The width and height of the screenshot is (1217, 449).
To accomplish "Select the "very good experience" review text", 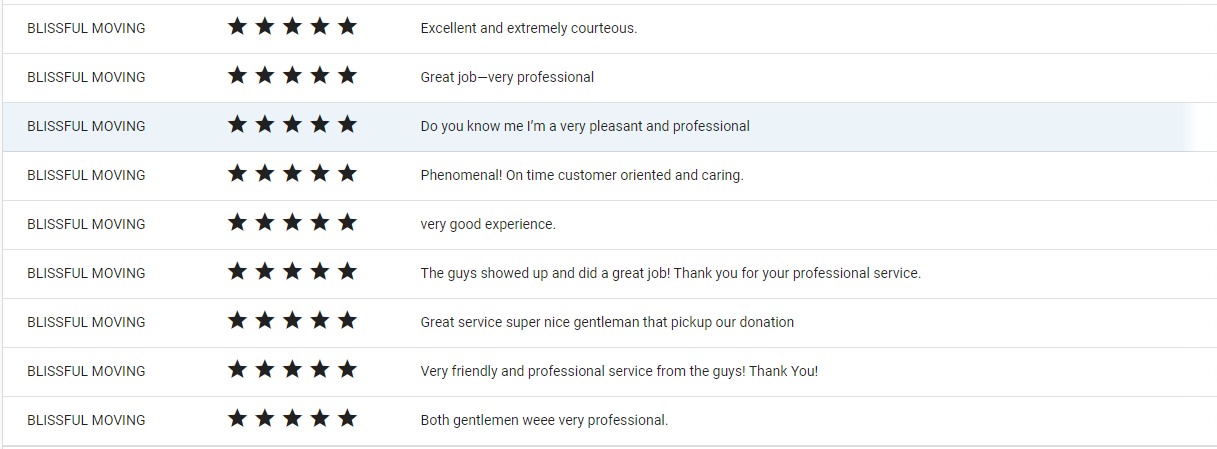I will [488, 224].
